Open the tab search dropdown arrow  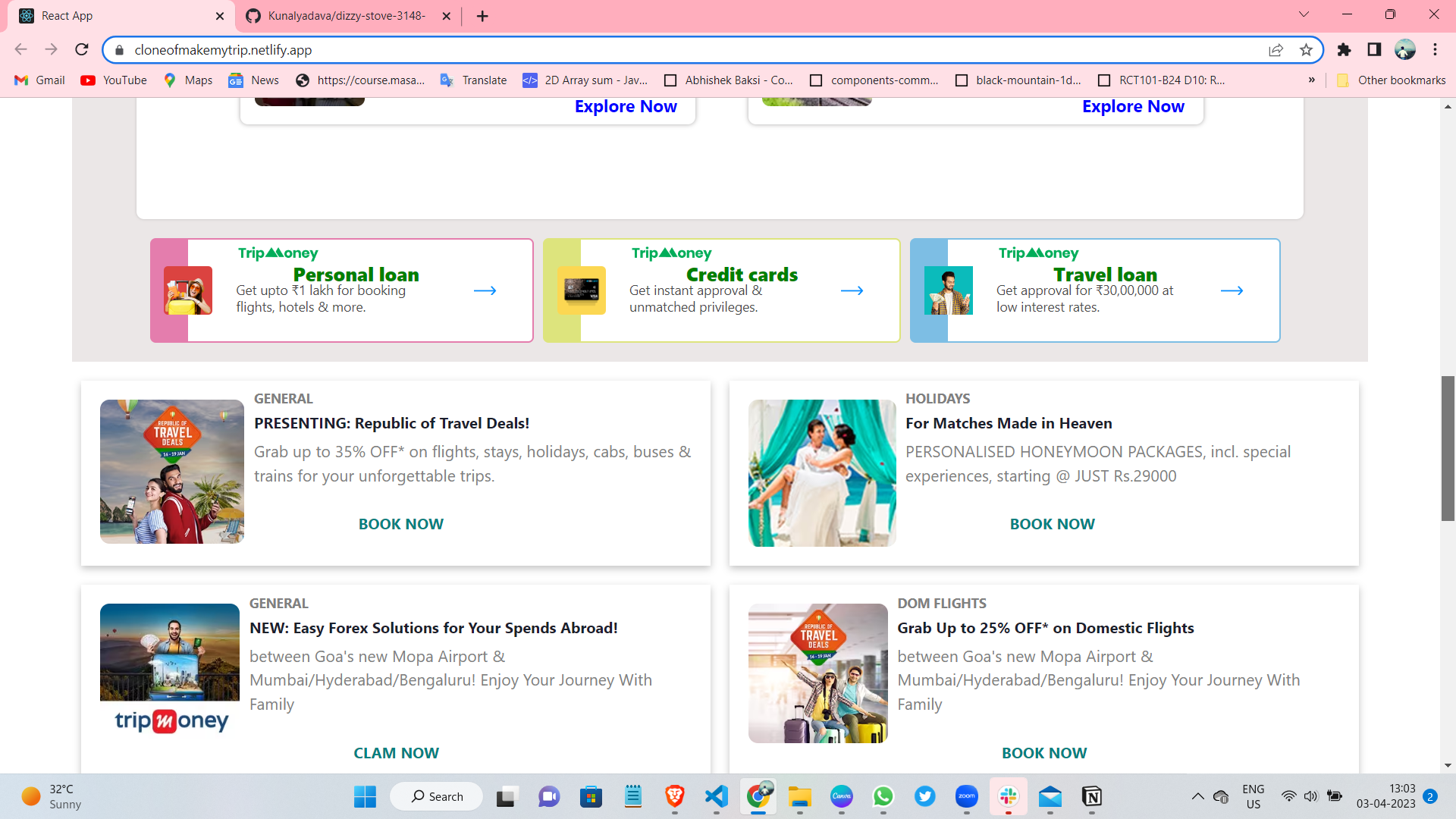coord(1304,14)
